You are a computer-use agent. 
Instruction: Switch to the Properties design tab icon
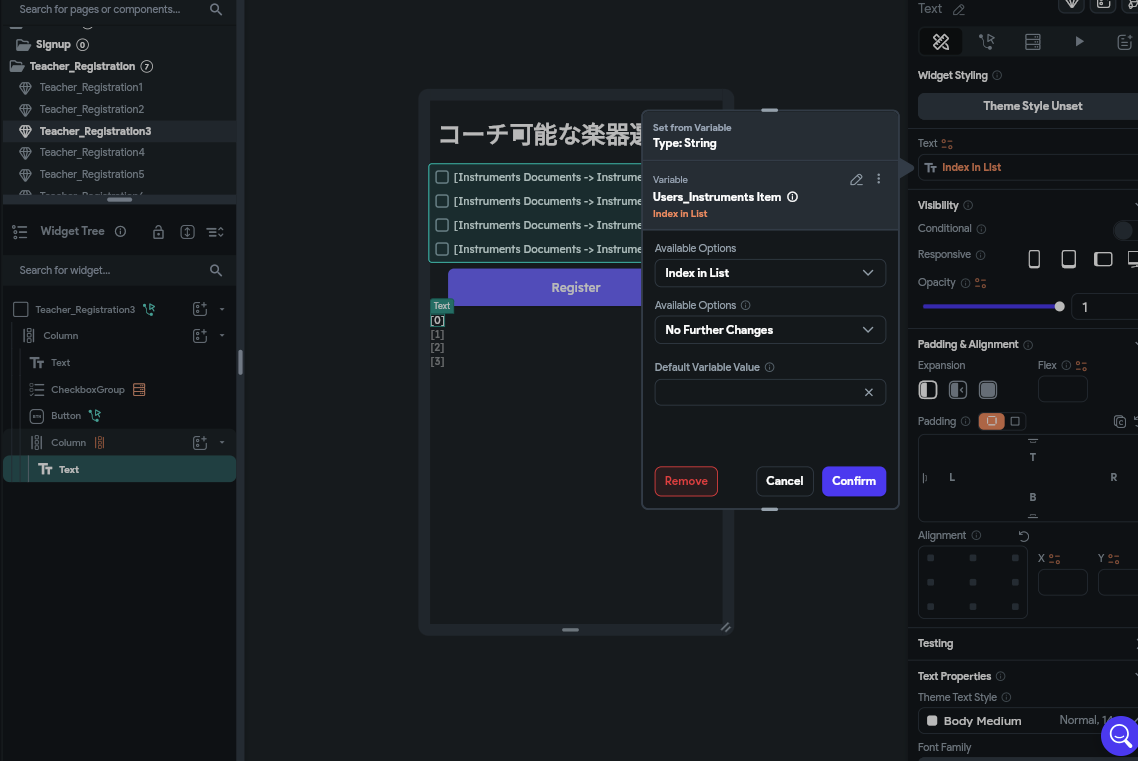pyautogui.click(x=941, y=42)
